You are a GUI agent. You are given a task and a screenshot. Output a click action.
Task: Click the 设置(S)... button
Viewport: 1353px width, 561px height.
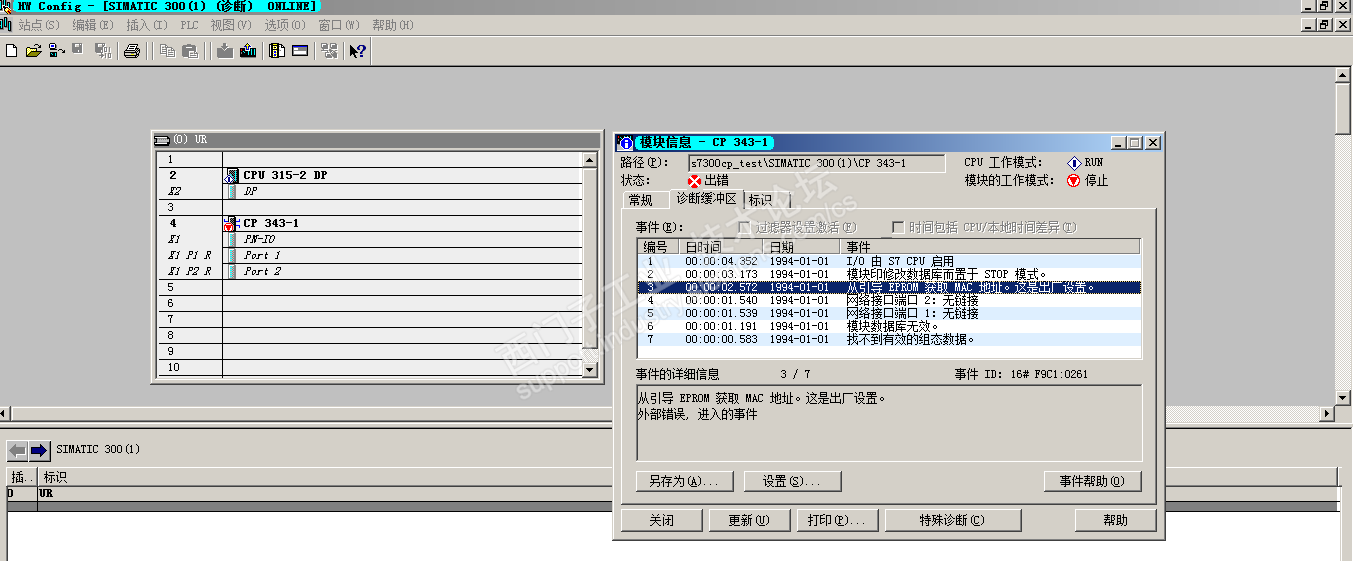792,481
